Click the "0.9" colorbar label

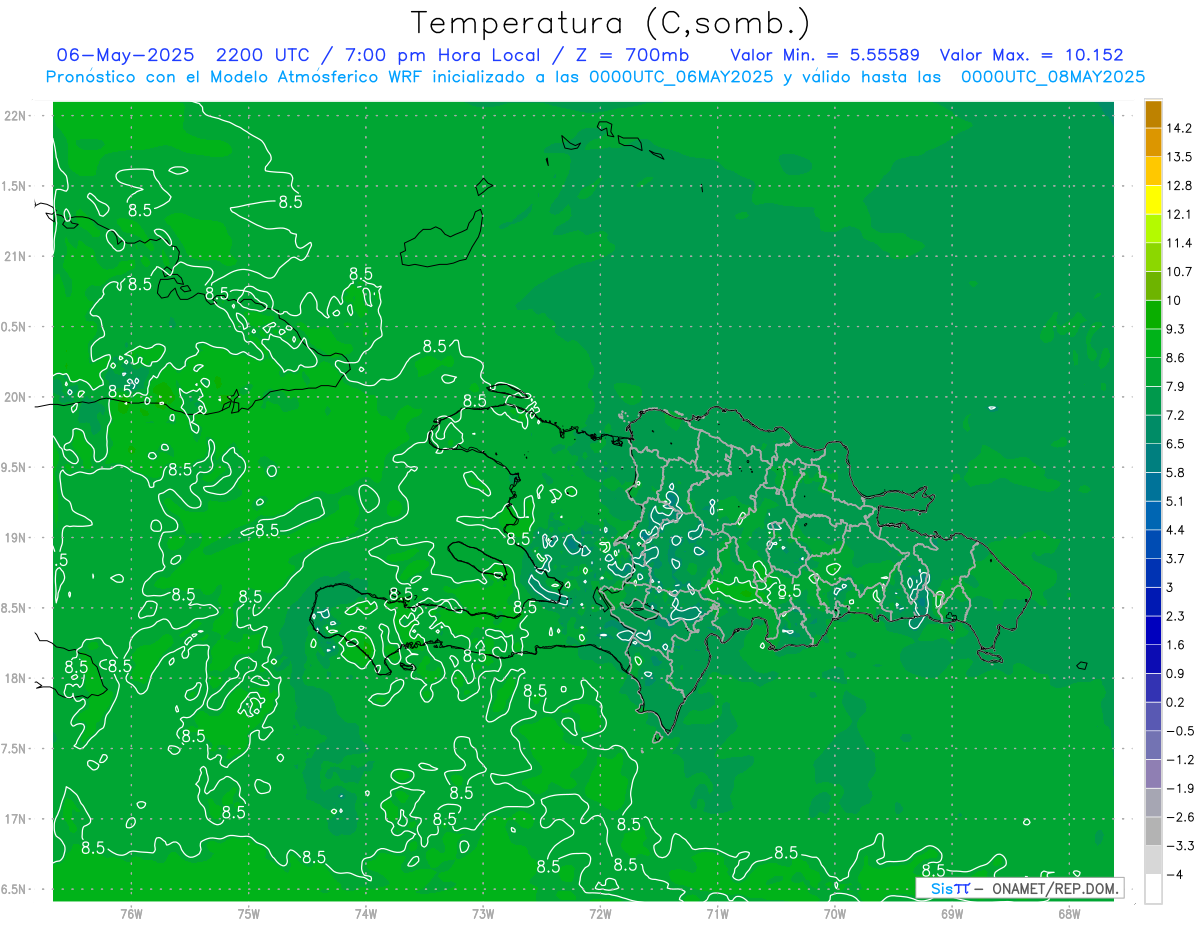coord(1176,674)
